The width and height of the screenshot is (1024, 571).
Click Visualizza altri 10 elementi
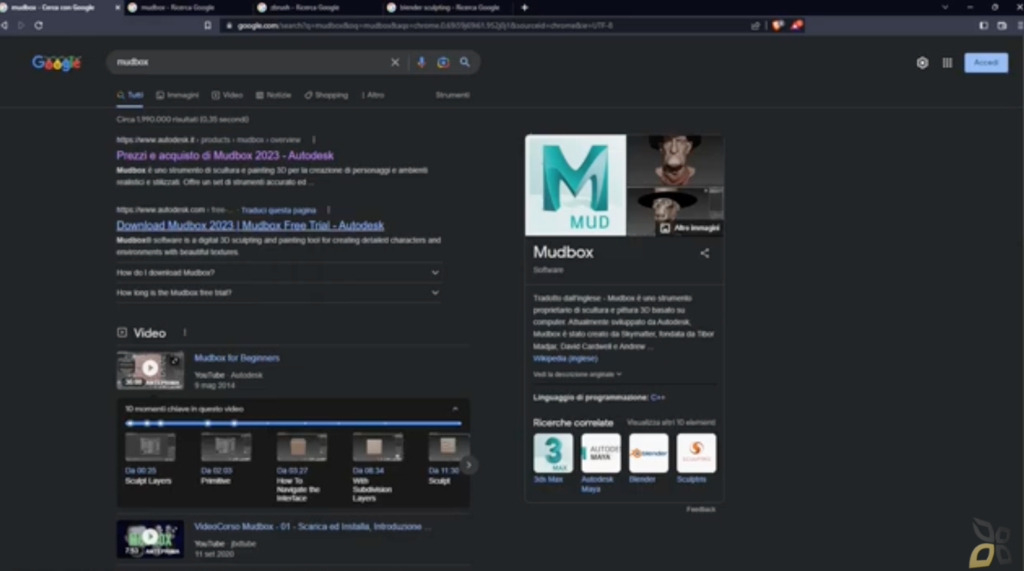tap(671, 423)
